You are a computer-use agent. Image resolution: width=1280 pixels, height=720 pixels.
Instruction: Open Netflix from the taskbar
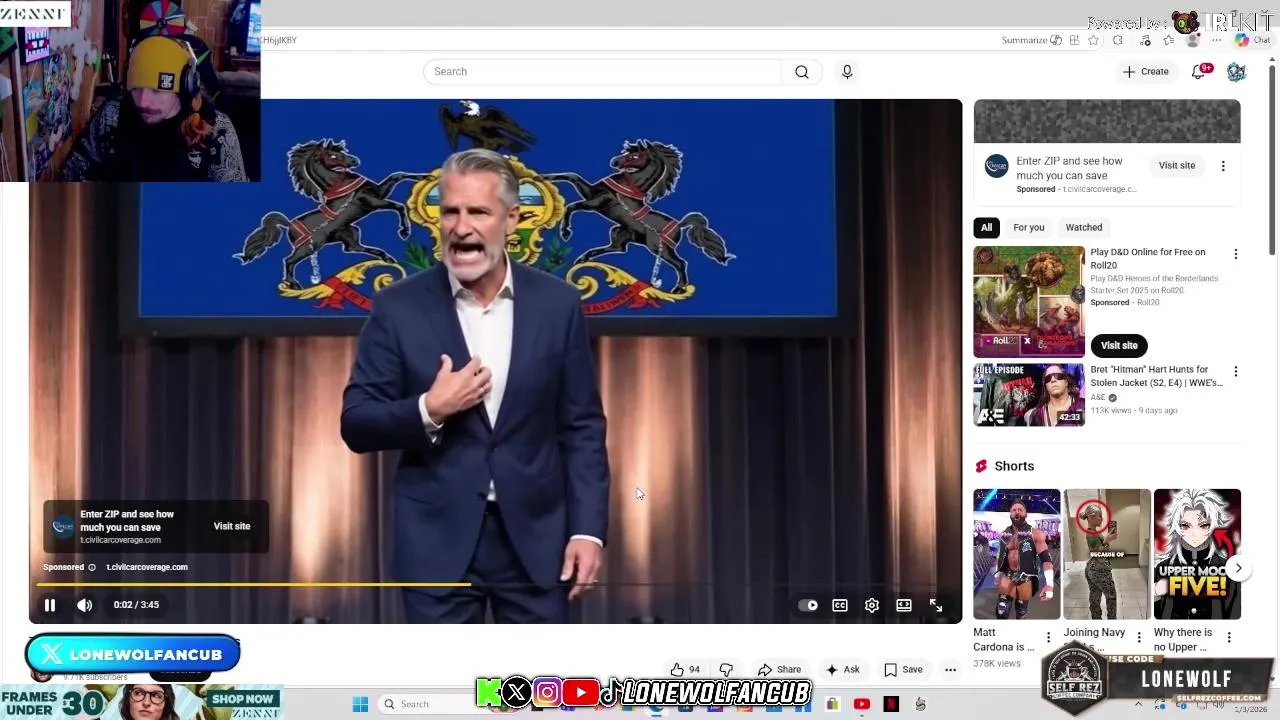[x=891, y=704]
